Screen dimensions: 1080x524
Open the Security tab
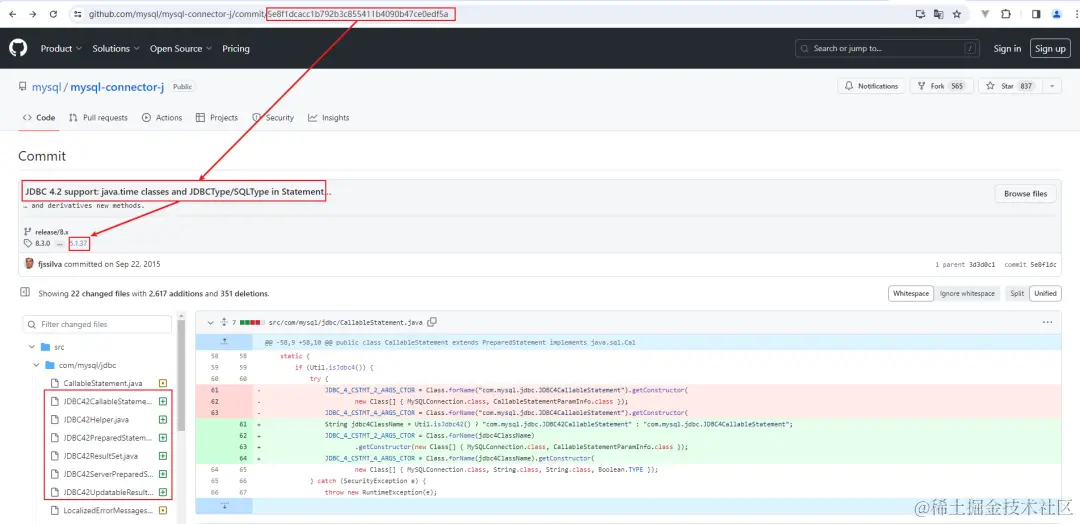pyautogui.click(x=273, y=118)
